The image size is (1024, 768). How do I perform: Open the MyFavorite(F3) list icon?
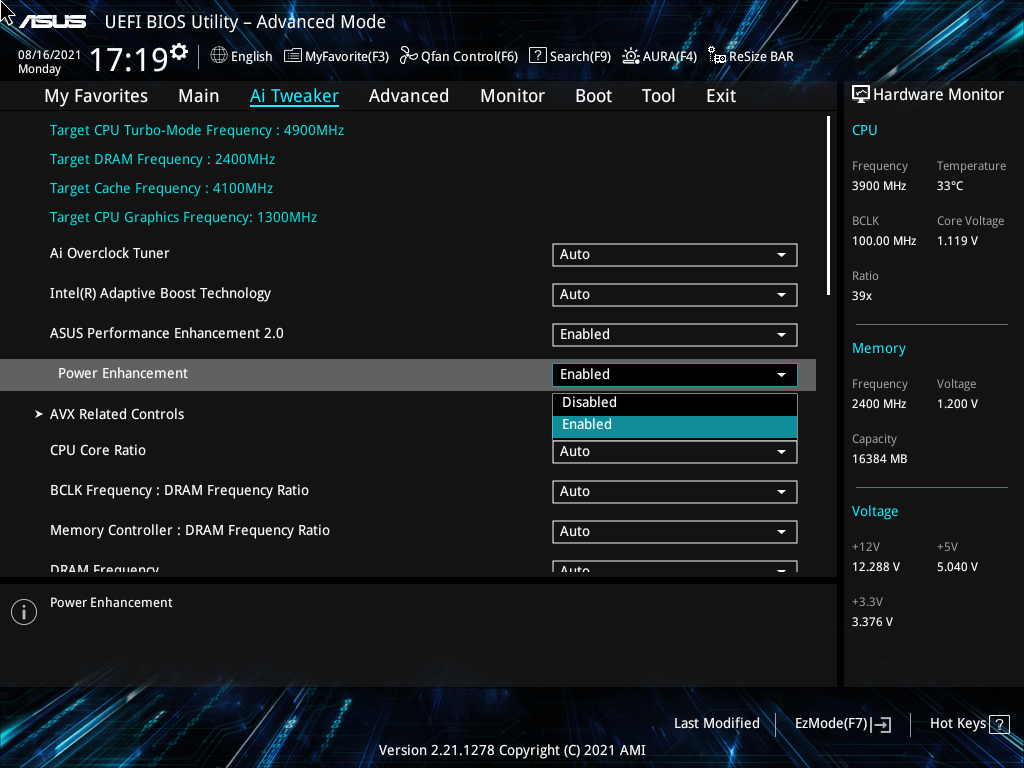pos(293,56)
